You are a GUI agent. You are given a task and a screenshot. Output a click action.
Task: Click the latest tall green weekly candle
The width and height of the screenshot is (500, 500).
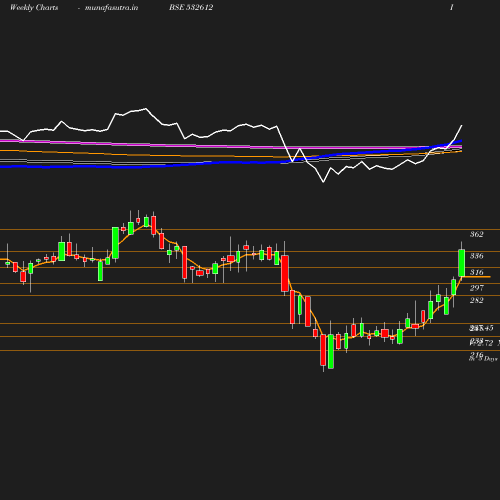pyautogui.click(x=462, y=263)
